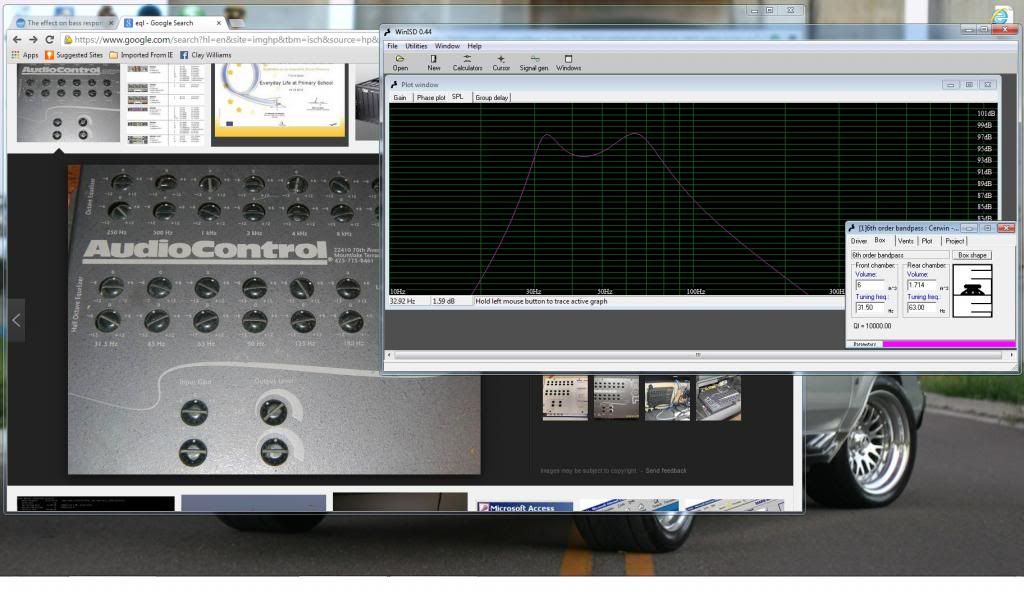1024x596 pixels.
Task: Open Clay Williams Facebook bookmark
Action: click(x=206, y=55)
